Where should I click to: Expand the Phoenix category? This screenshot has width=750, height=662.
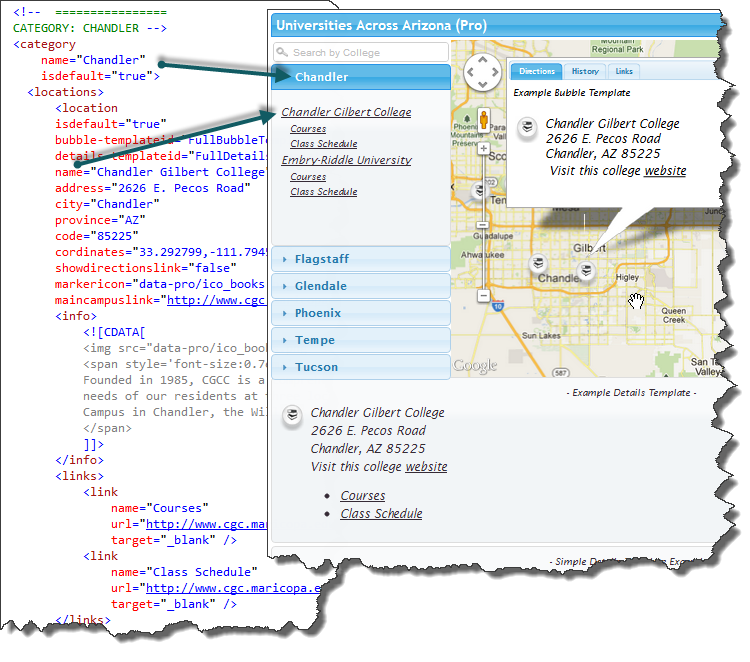click(x=361, y=313)
